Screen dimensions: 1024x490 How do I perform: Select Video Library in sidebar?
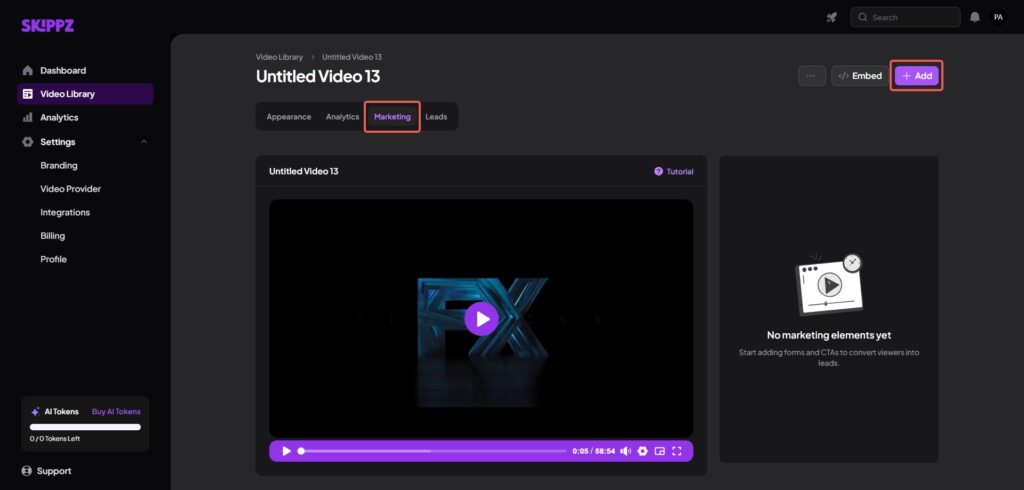85,94
